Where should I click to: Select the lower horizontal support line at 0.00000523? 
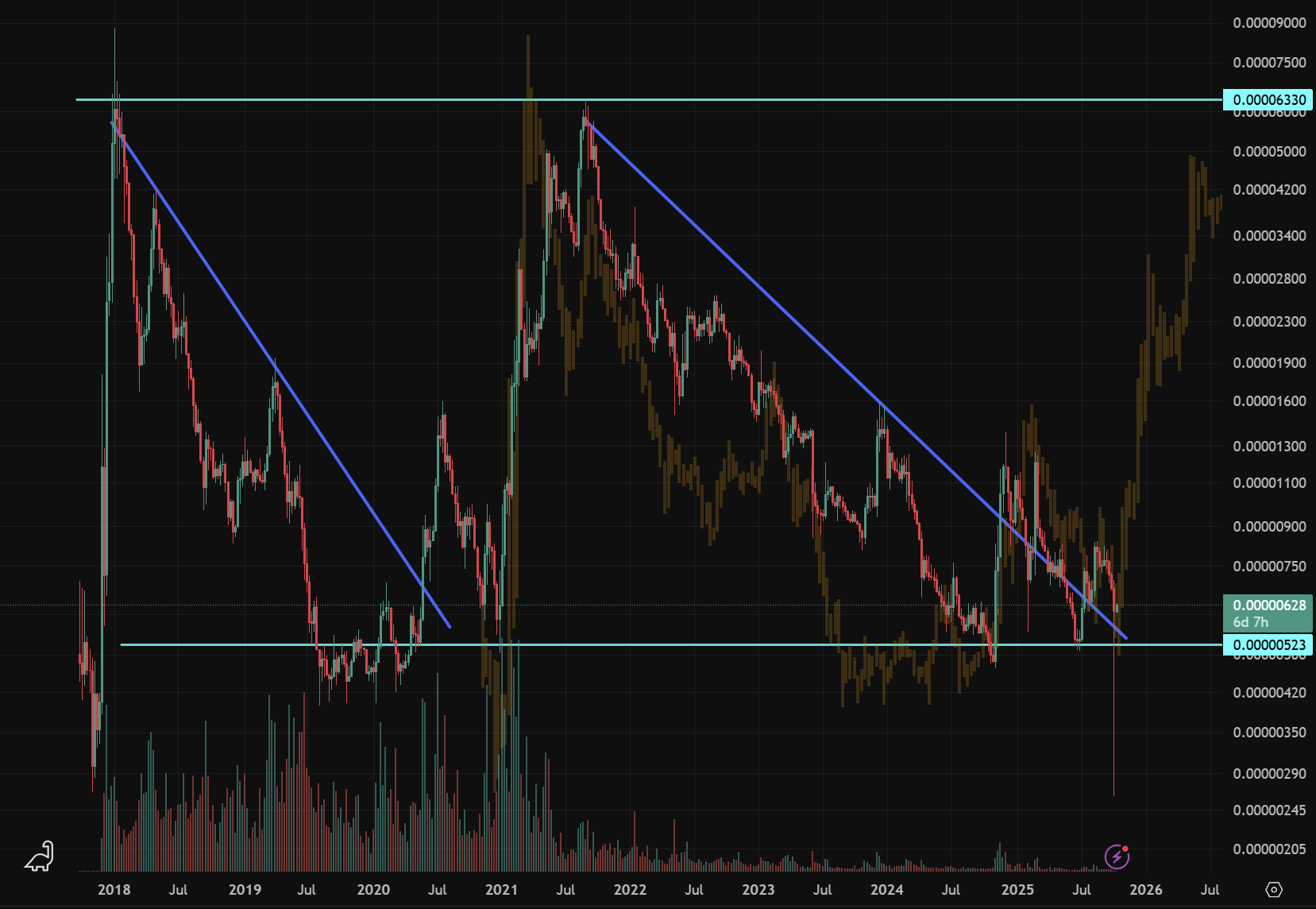pos(715,644)
